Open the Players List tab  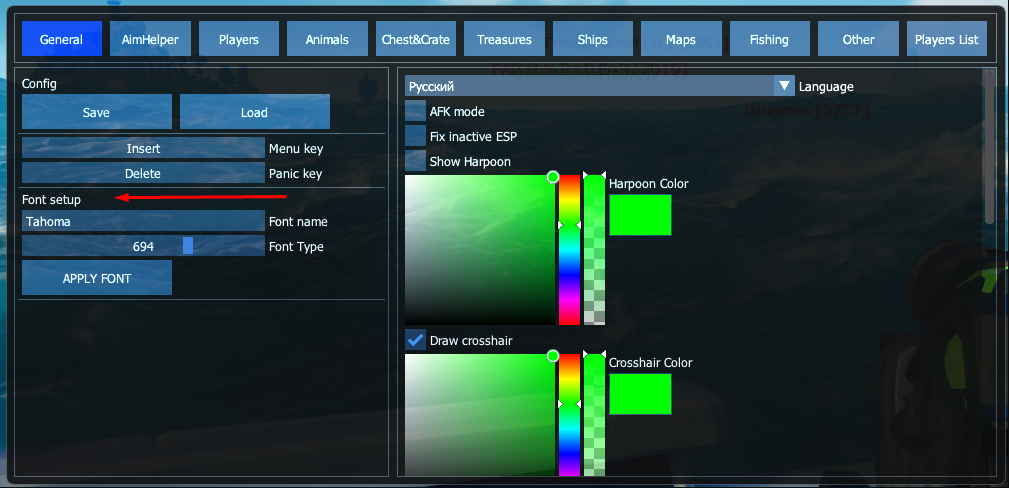point(947,40)
